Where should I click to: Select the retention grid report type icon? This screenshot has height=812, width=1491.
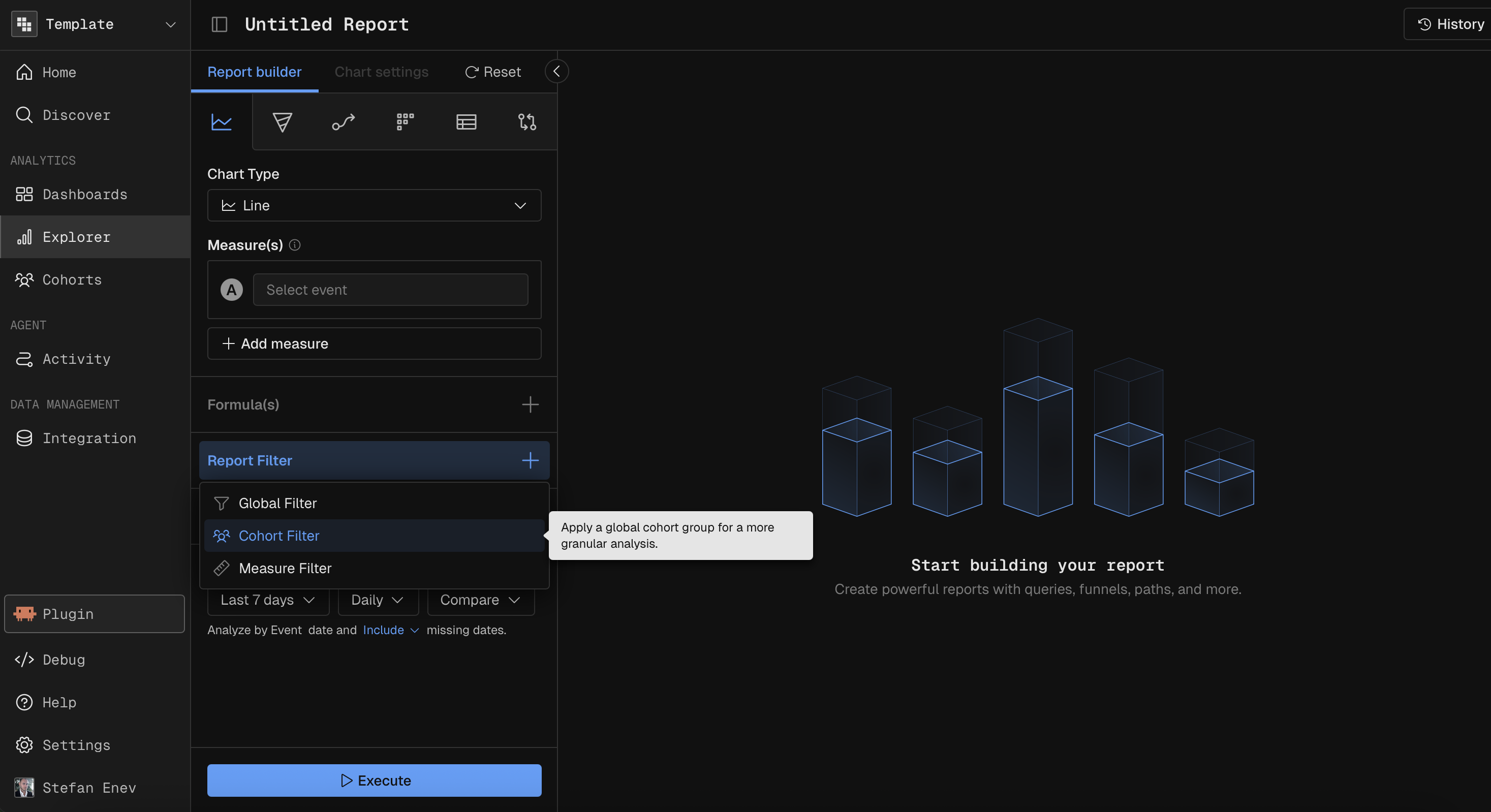click(405, 122)
